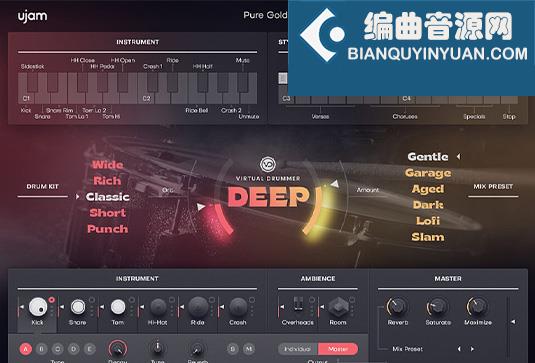Viewport: 535px width, 363px height.
Task: Click the Saturate knob
Action: click(x=437, y=306)
